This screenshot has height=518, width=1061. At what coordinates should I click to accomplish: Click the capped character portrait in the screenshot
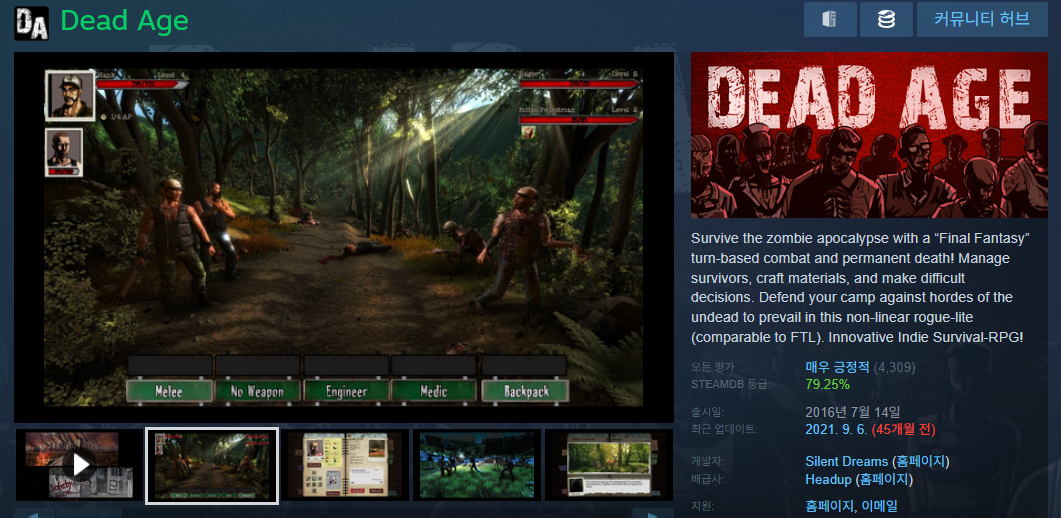(70, 95)
